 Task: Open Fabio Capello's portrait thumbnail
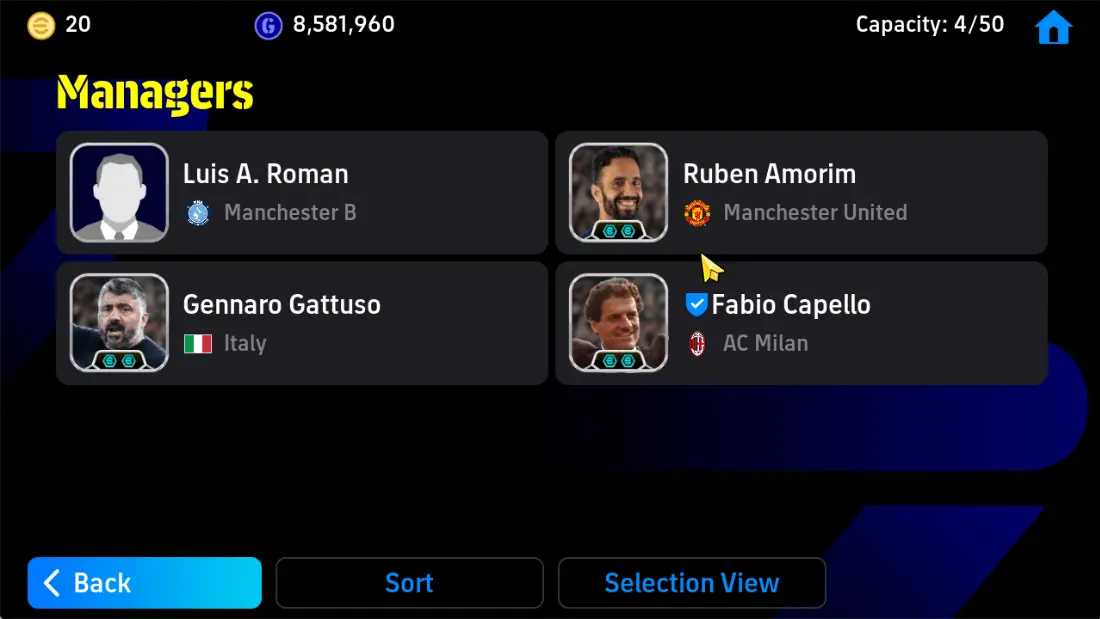click(618, 322)
